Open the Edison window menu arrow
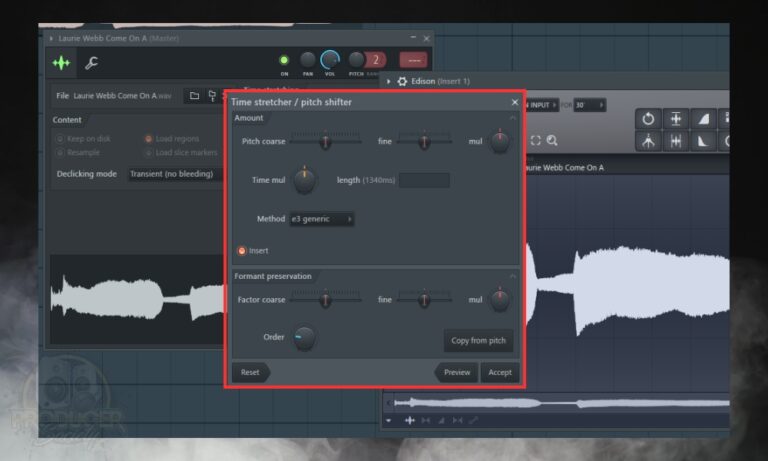 [388, 81]
